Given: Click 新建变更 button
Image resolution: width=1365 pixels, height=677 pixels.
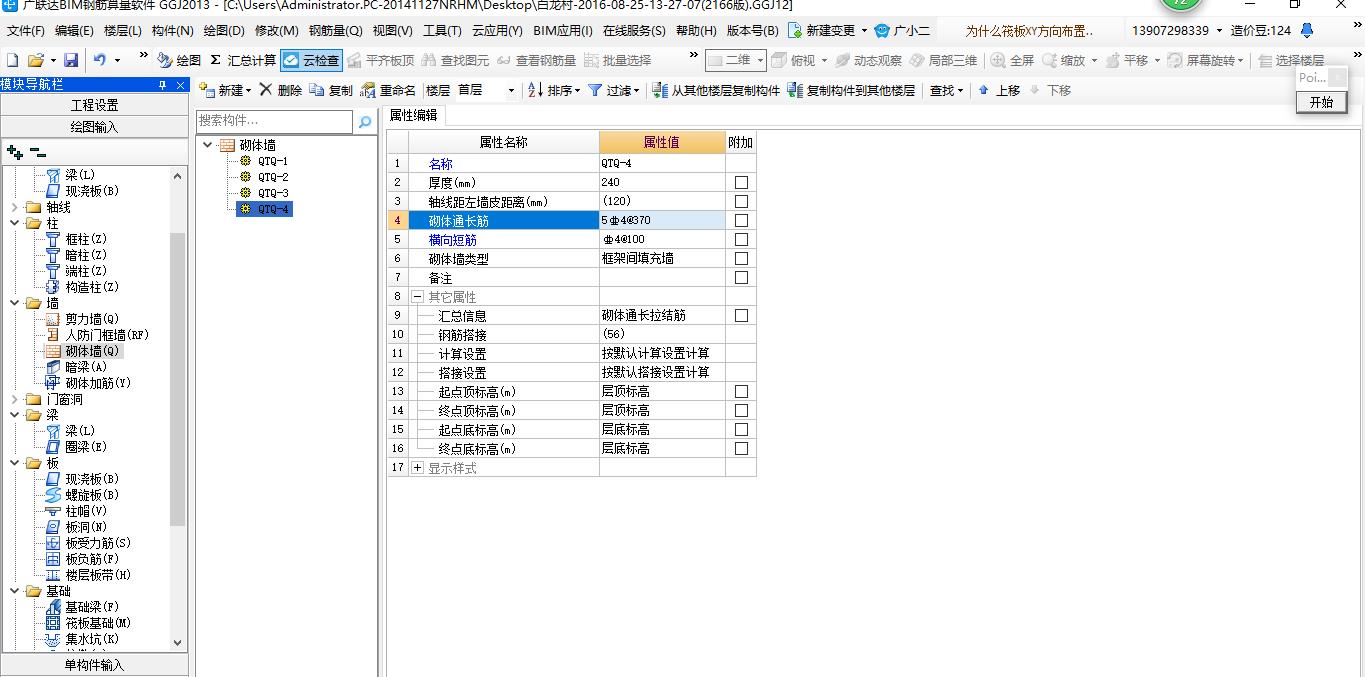Looking at the screenshot, I should 829,31.
